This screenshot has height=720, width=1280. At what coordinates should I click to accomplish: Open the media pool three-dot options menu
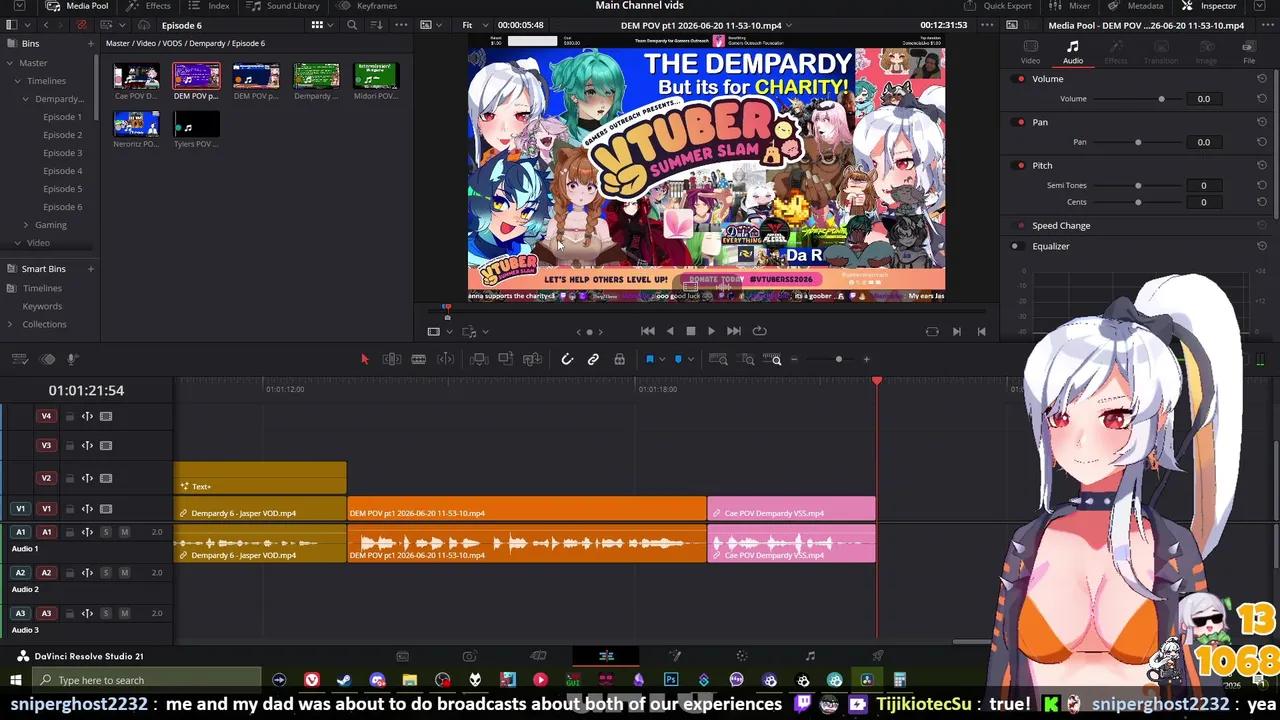tap(401, 25)
